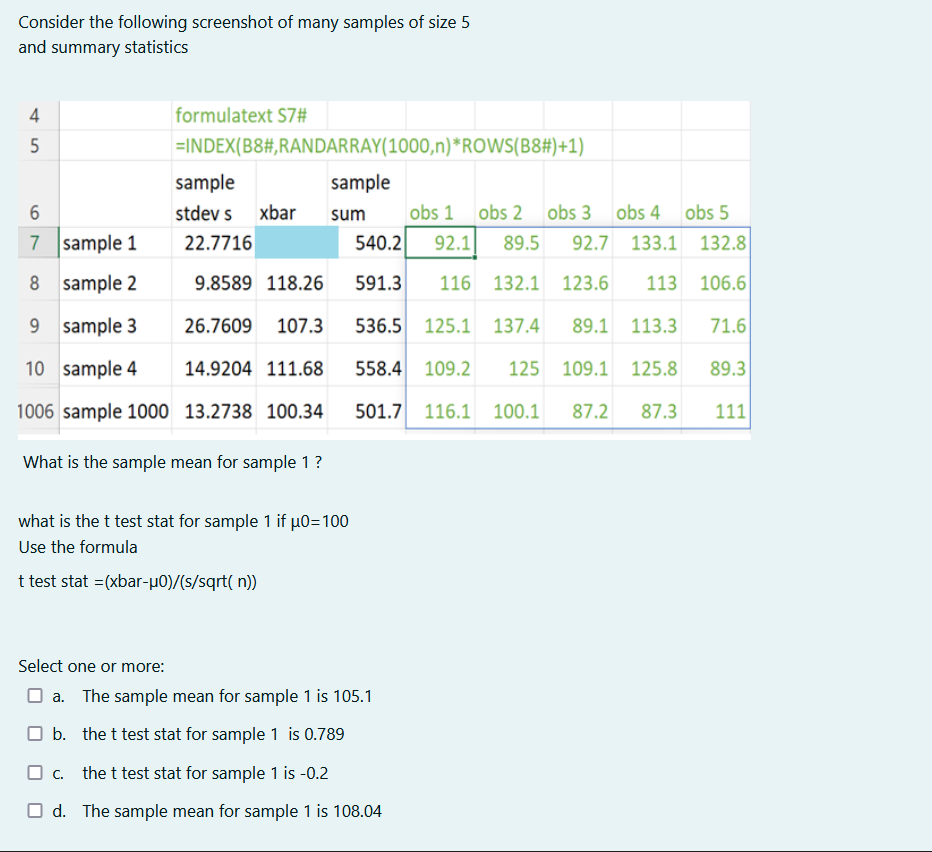Click row number 7 header
The image size is (932, 852).
point(35,242)
